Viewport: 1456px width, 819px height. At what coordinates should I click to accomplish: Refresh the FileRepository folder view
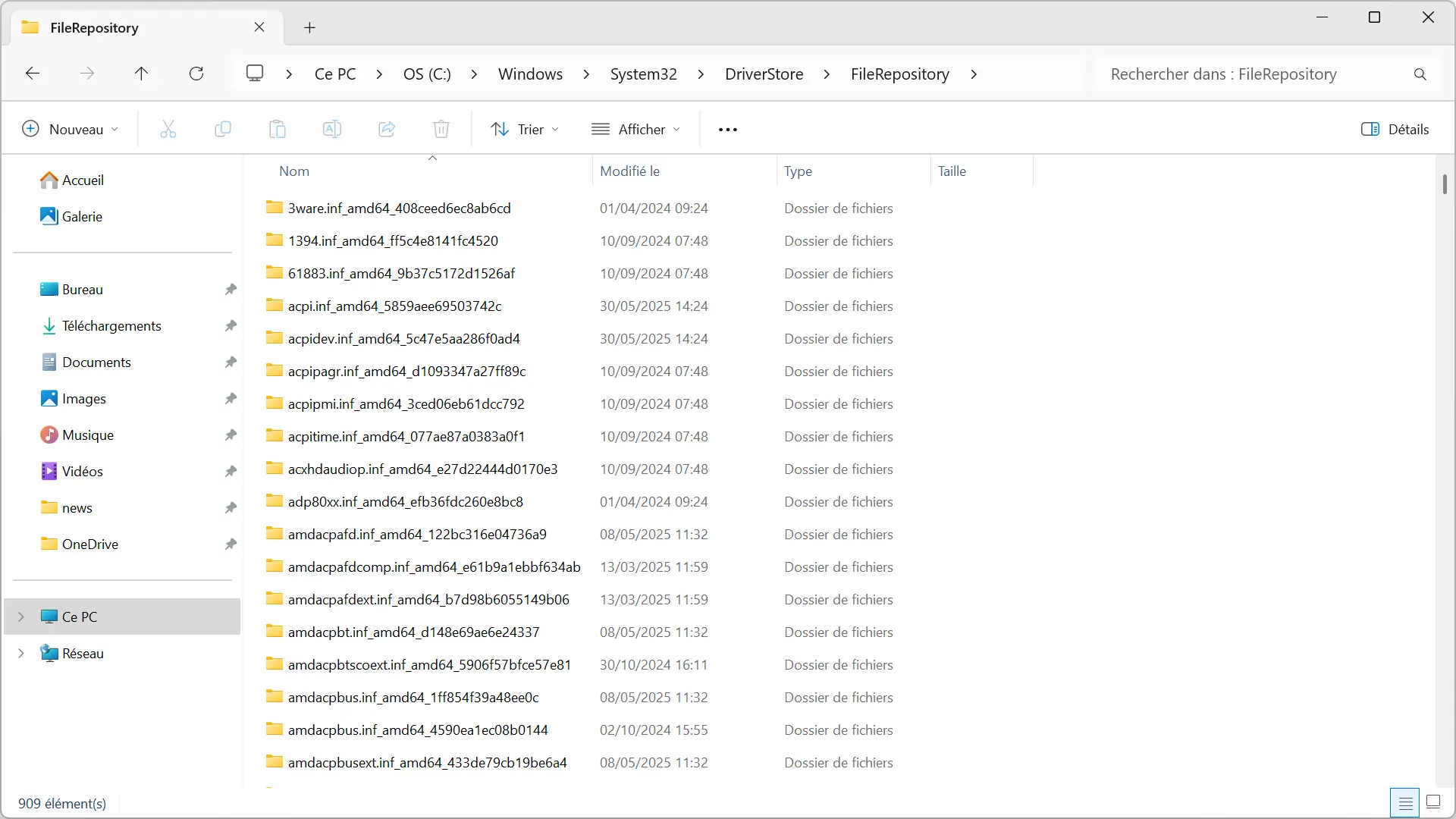[196, 74]
